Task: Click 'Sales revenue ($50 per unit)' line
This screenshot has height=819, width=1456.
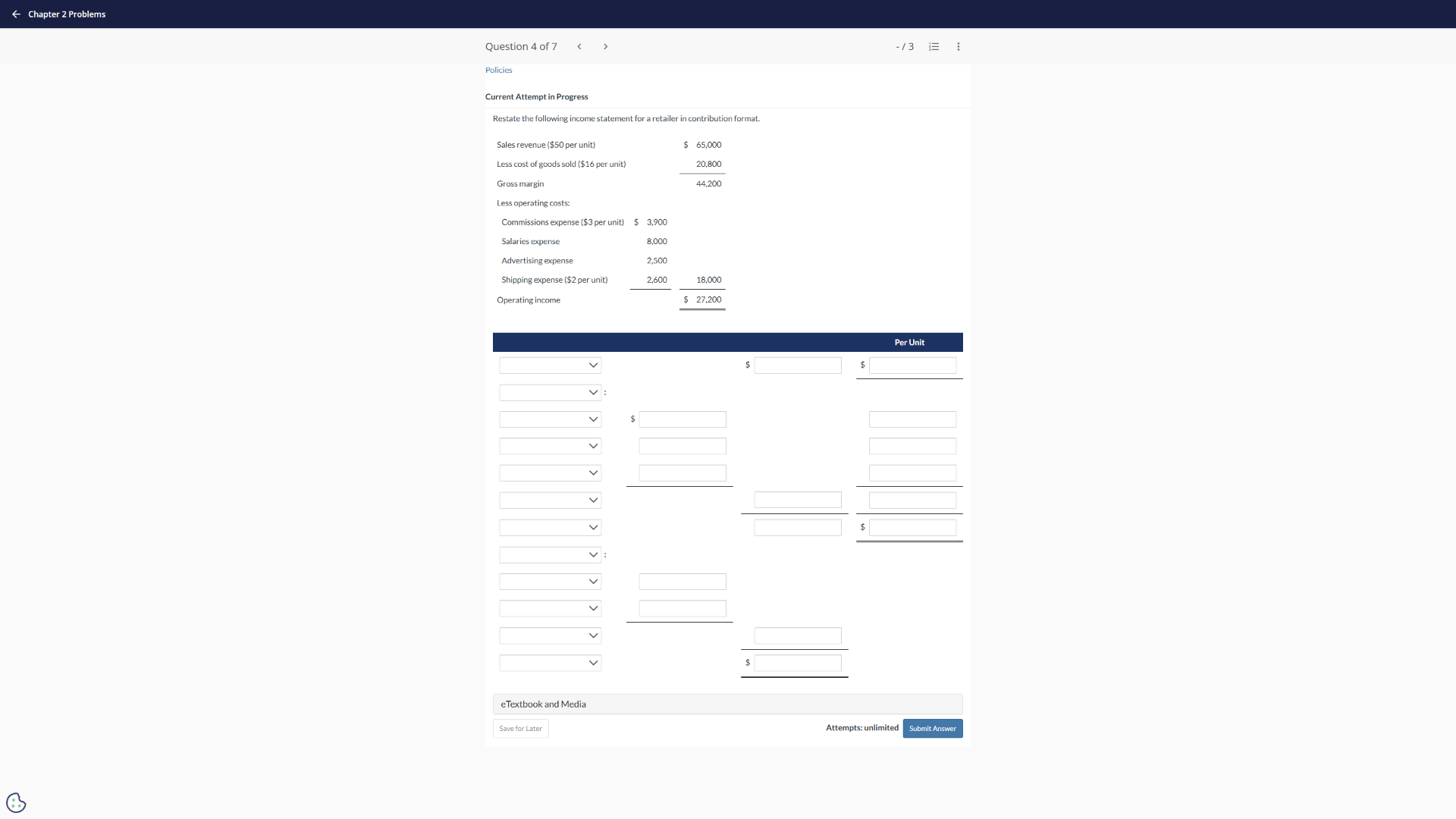Action: tap(546, 145)
